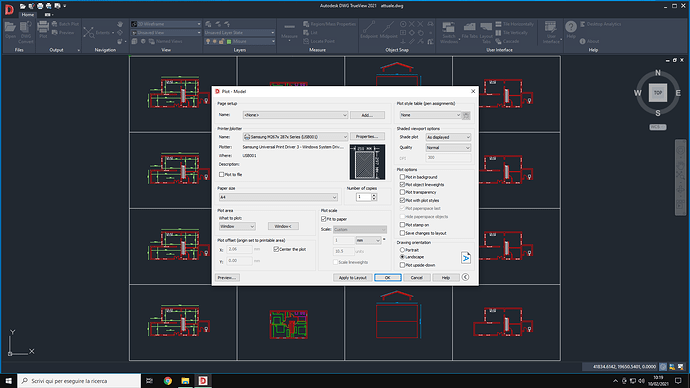Click the Number of copies stepper
690x388 pixels.
tap(374, 197)
